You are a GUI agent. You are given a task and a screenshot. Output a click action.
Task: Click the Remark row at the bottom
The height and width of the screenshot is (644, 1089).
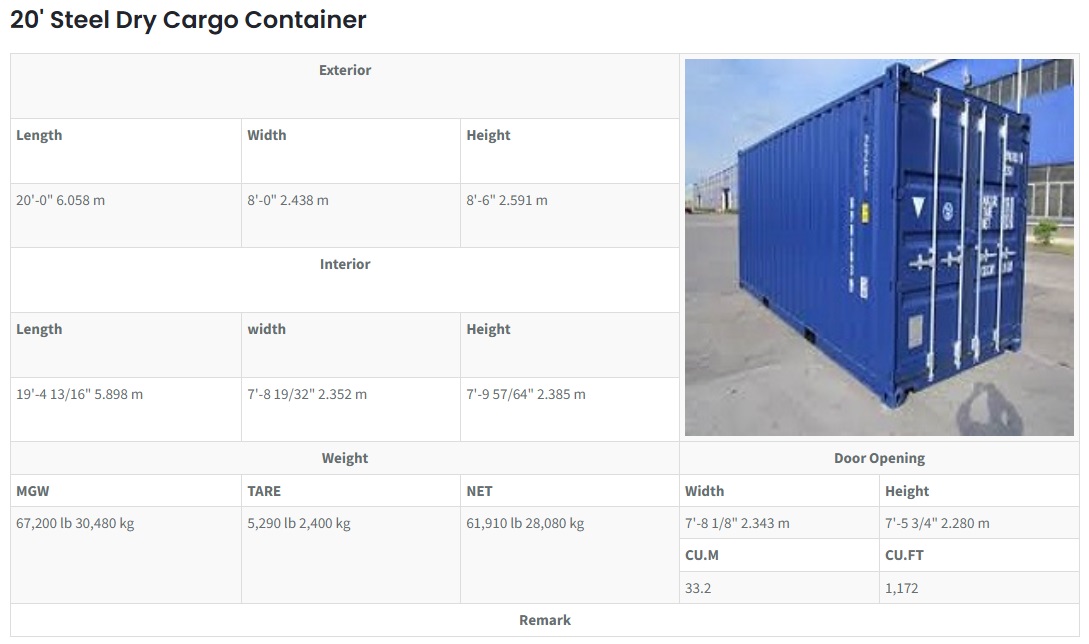tap(544, 620)
